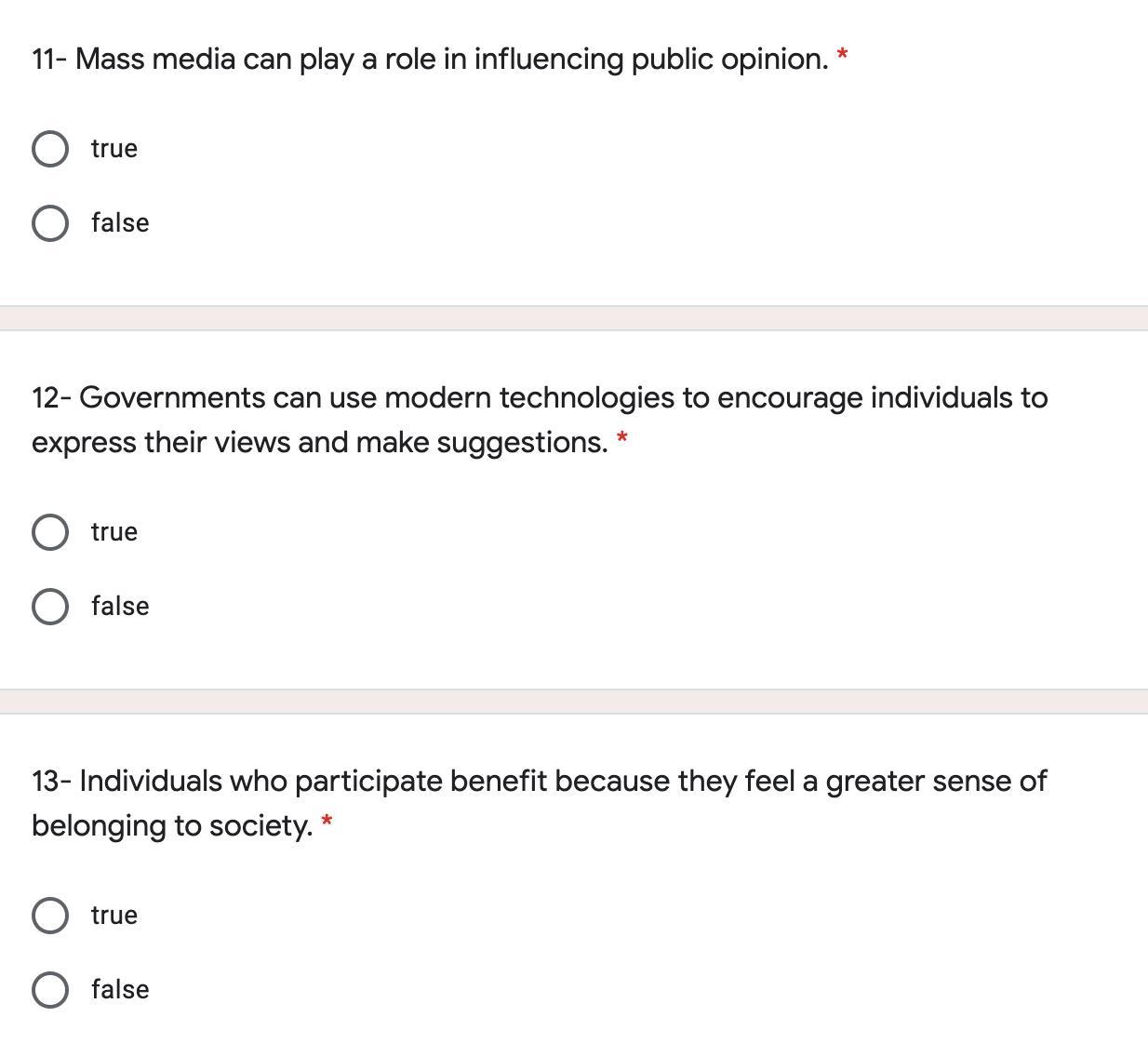
Task: Click the divider bar between questions 11 and 12
Action: (x=574, y=318)
